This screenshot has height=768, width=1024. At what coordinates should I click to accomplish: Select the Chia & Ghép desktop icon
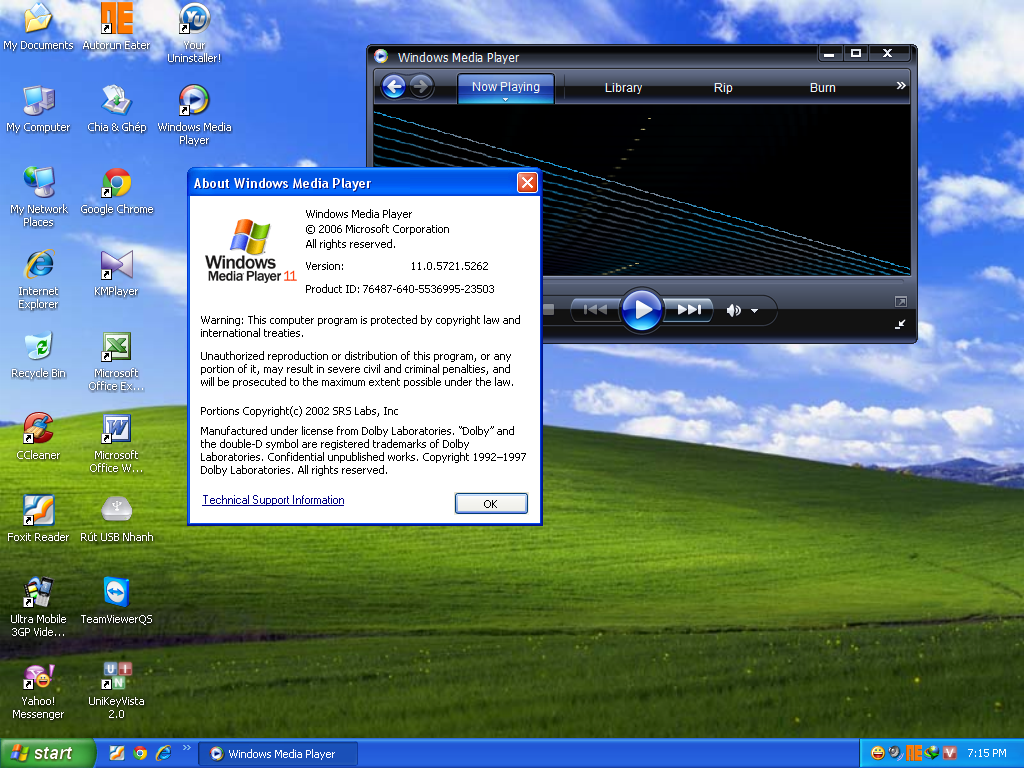click(x=116, y=109)
